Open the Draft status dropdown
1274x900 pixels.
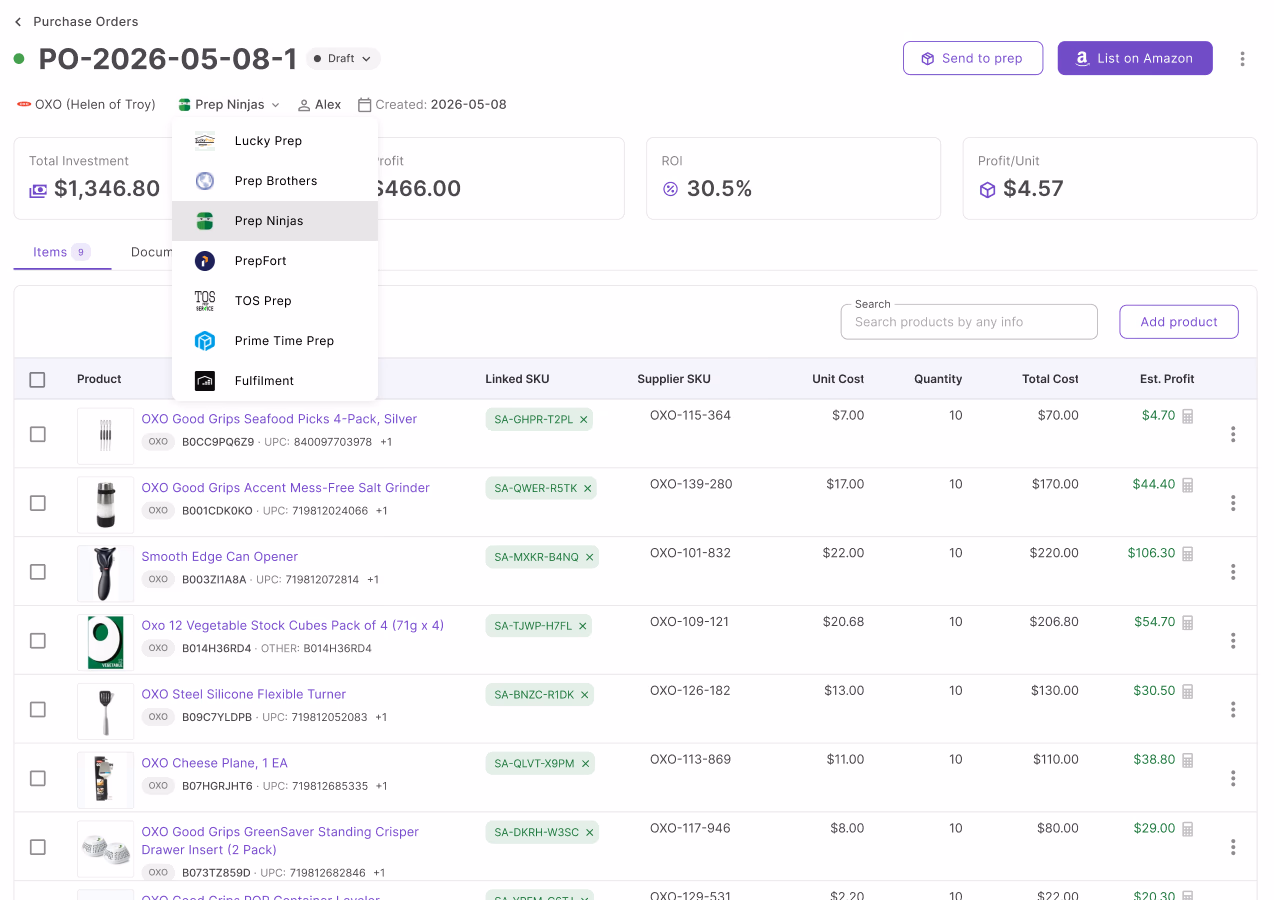coord(343,59)
